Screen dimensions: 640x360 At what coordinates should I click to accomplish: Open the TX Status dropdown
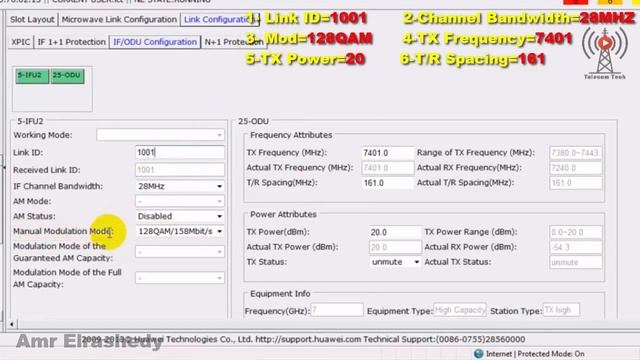pos(395,262)
